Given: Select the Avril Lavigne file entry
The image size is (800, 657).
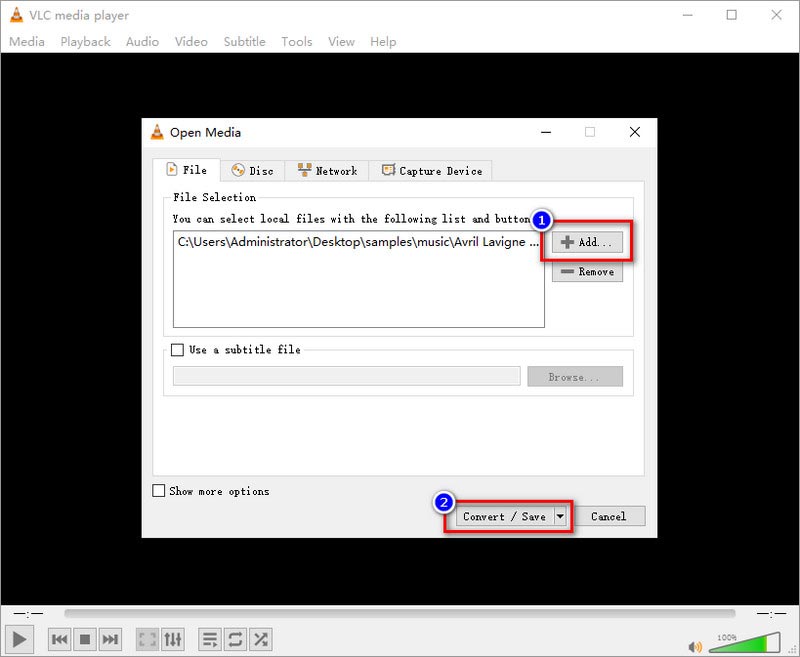Looking at the screenshot, I should [358, 242].
